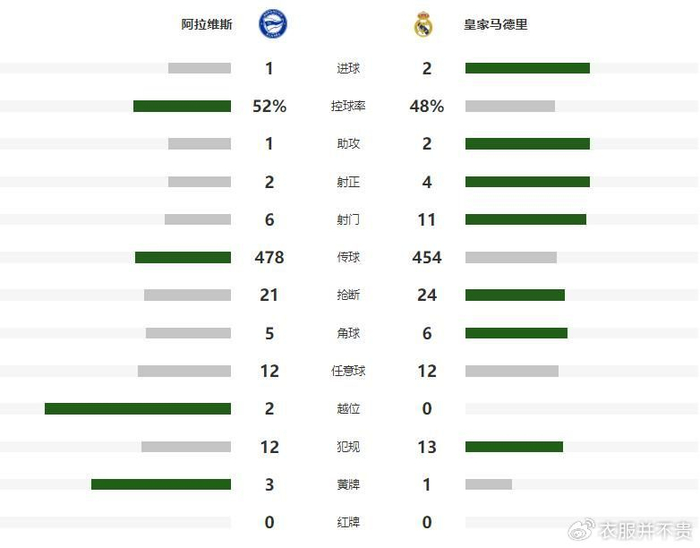
Task: Click Real Madrid's 11 shots value
Action: 427,220
